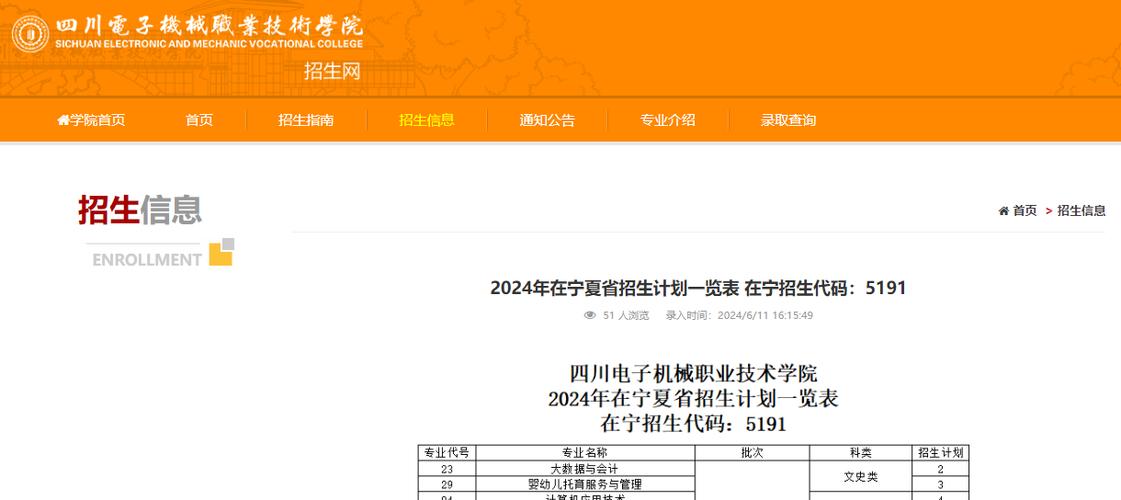Click the 招生信息 sidebar heading
Image resolution: width=1121 pixels, height=500 pixels.
pos(140,210)
